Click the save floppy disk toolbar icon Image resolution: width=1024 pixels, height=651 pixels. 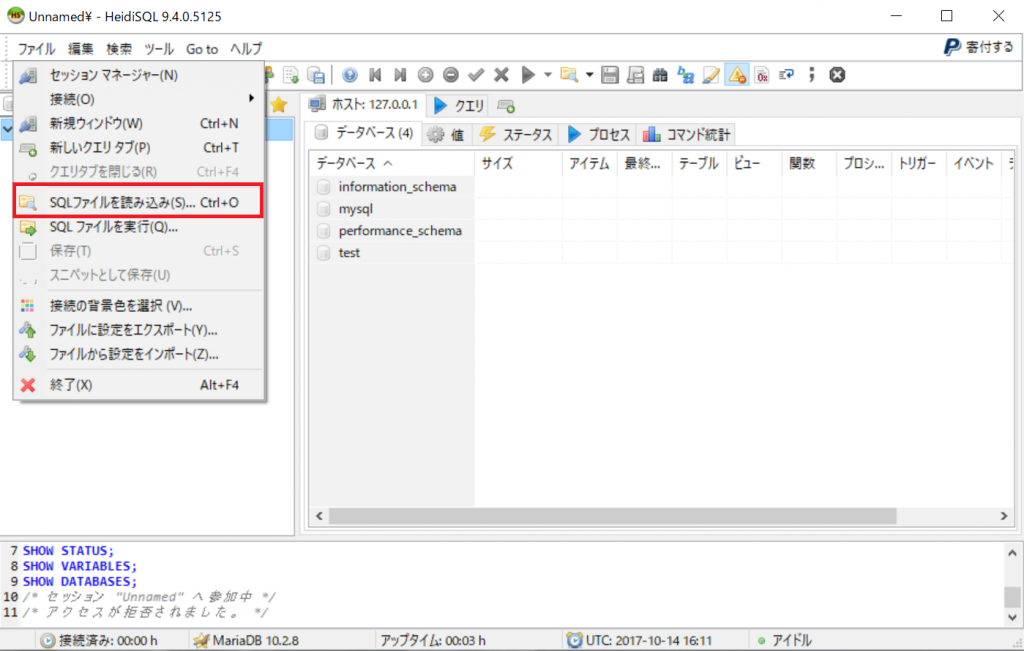click(610, 75)
